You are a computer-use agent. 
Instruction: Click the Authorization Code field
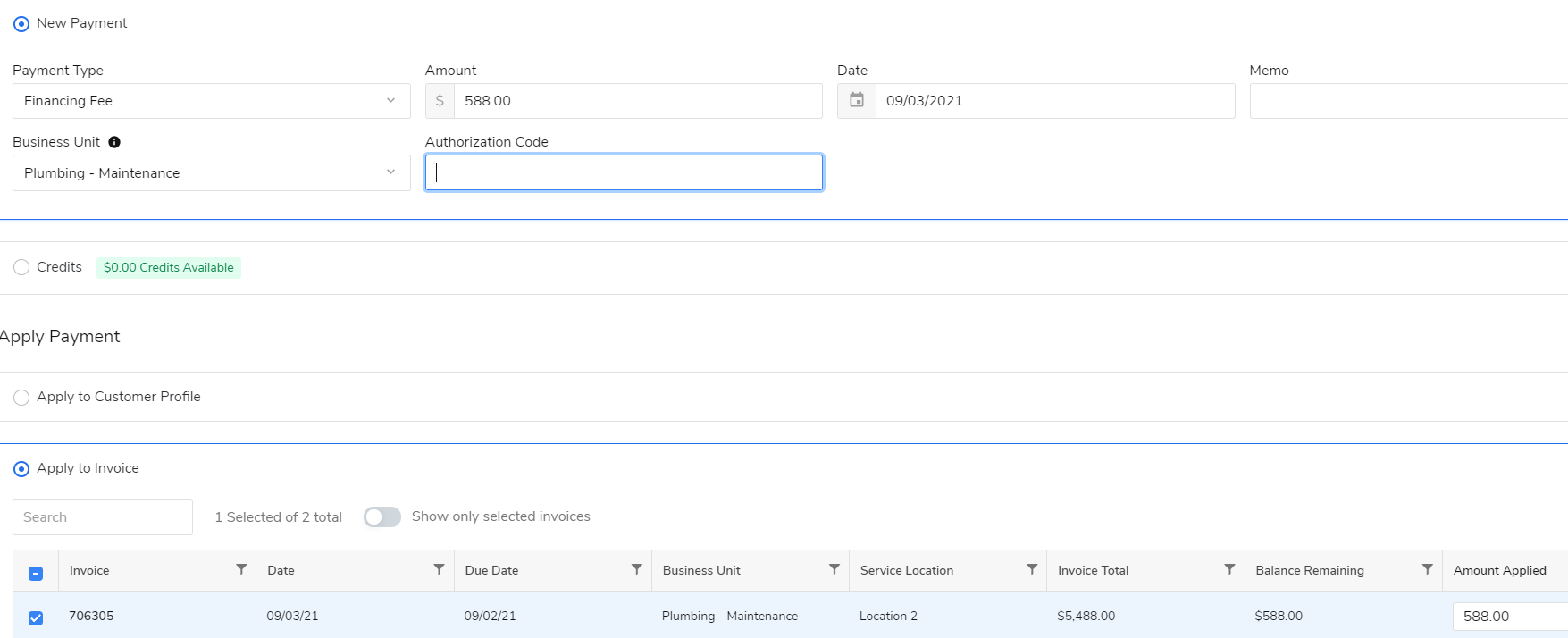[624, 173]
